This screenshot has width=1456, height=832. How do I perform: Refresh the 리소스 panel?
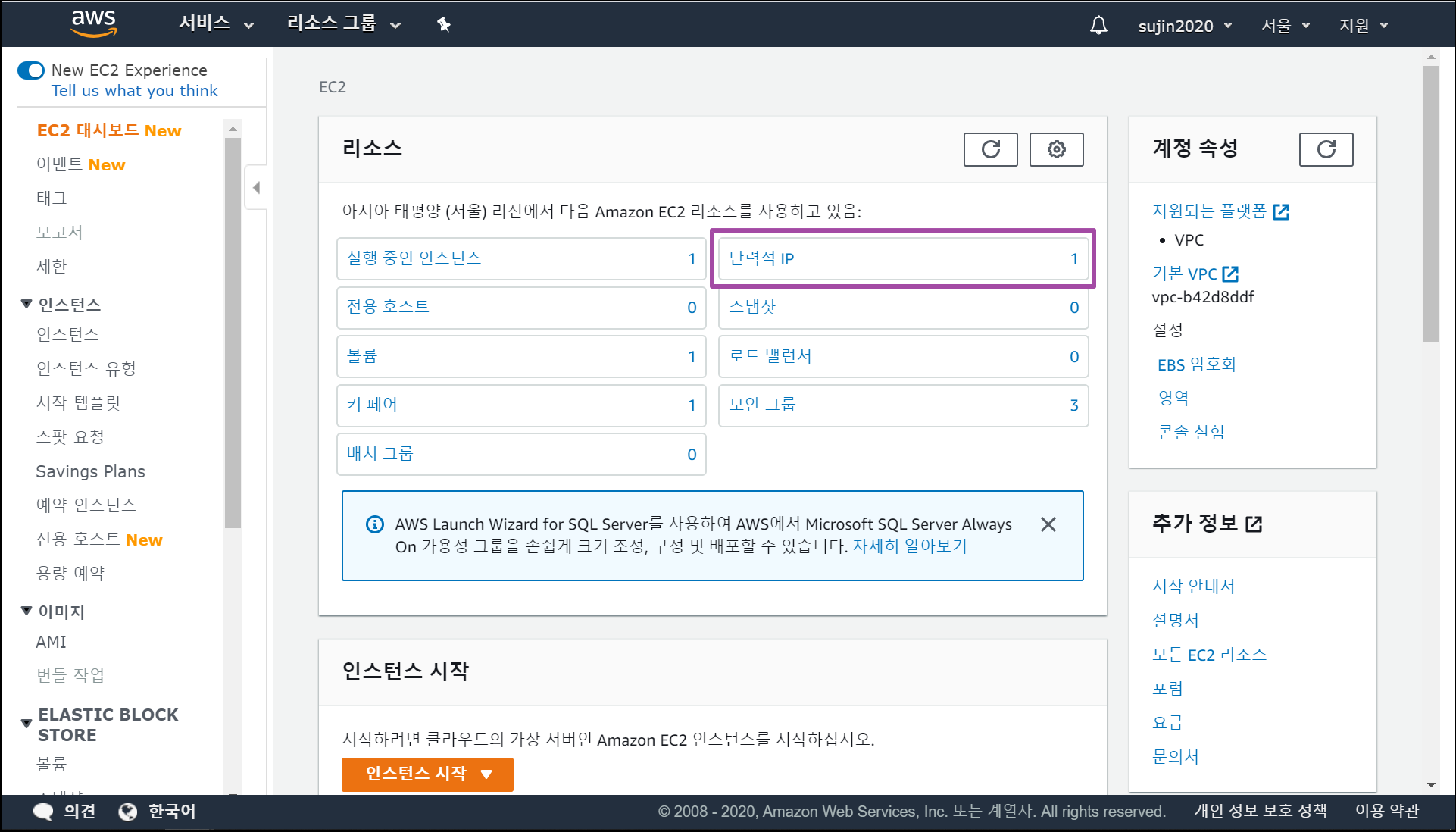tap(990, 149)
